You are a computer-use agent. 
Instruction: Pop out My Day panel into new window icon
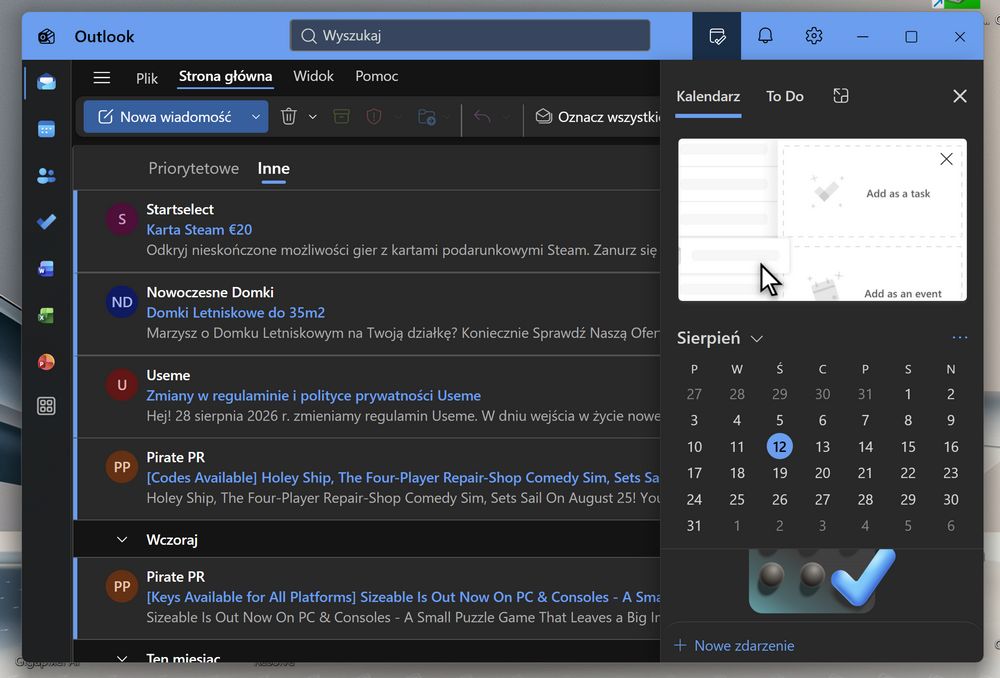coord(841,96)
